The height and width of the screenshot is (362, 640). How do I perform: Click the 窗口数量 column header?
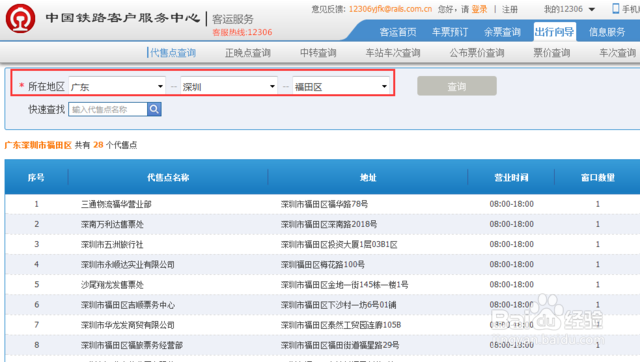coord(598,178)
